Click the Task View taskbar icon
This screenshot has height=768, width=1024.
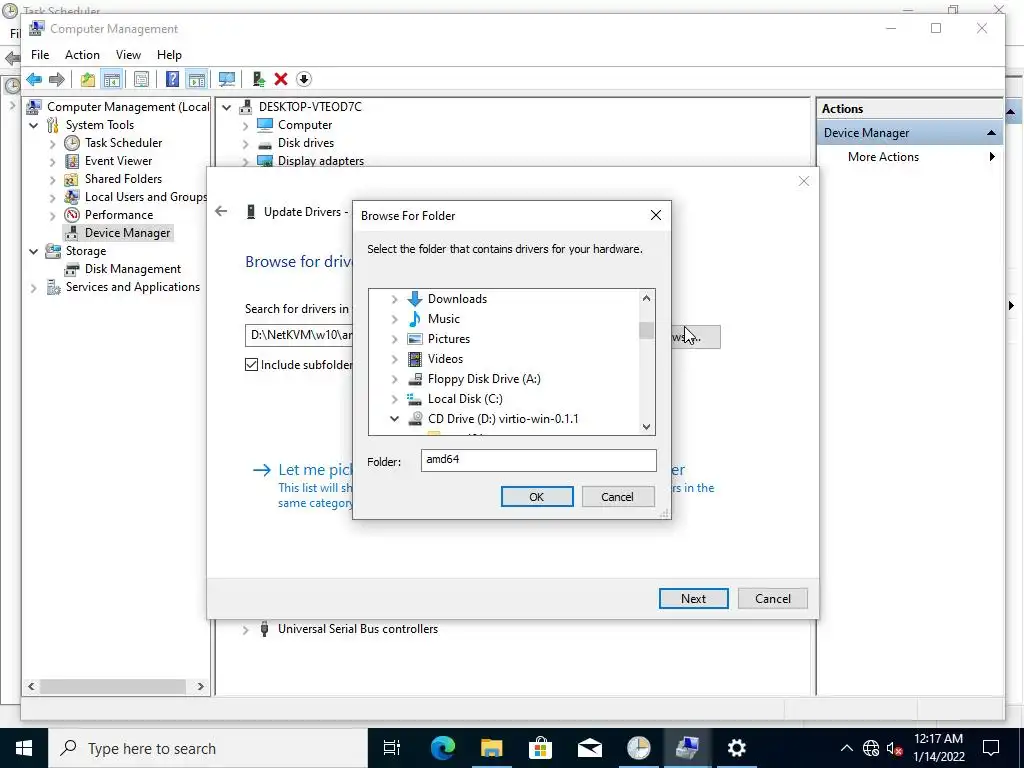(x=391, y=748)
